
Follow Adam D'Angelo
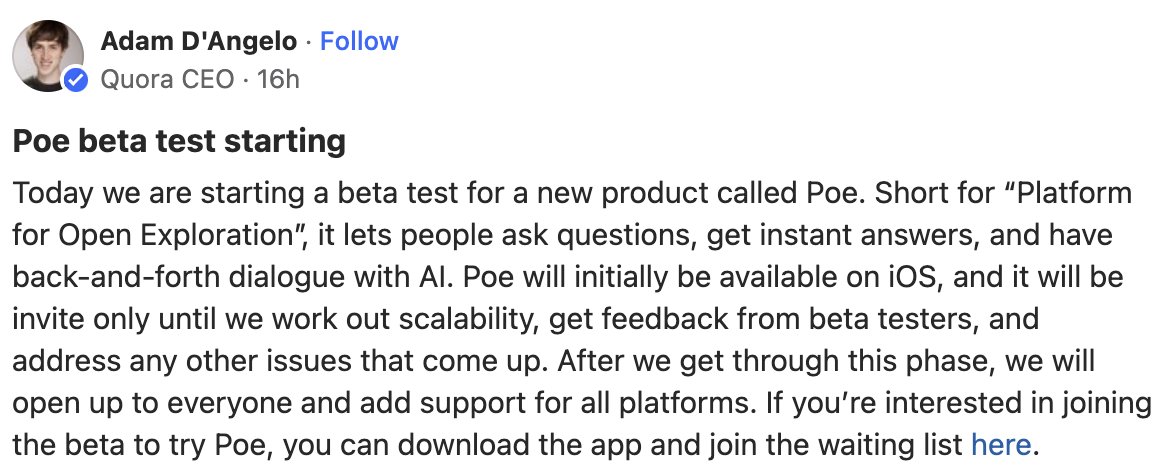point(359,41)
